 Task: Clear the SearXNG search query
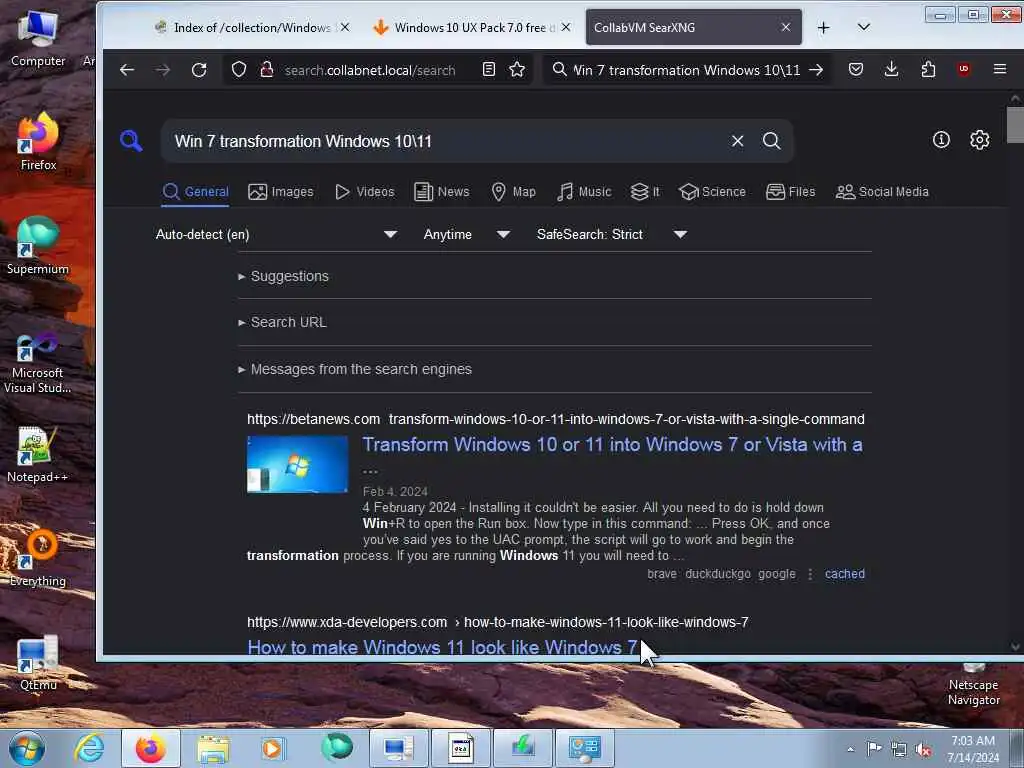click(x=737, y=141)
